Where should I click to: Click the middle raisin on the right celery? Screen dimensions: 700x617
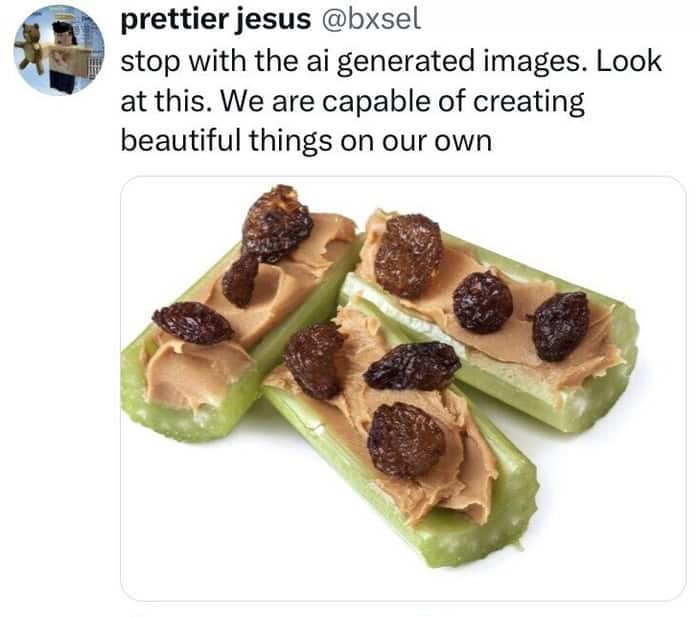pyautogui.click(x=482, y=301)
